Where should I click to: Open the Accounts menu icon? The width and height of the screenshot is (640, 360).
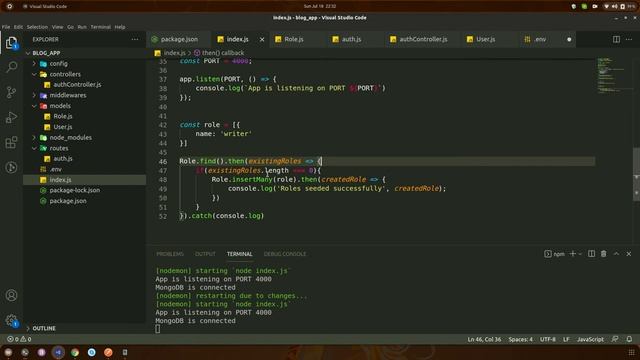coord(11,295)
